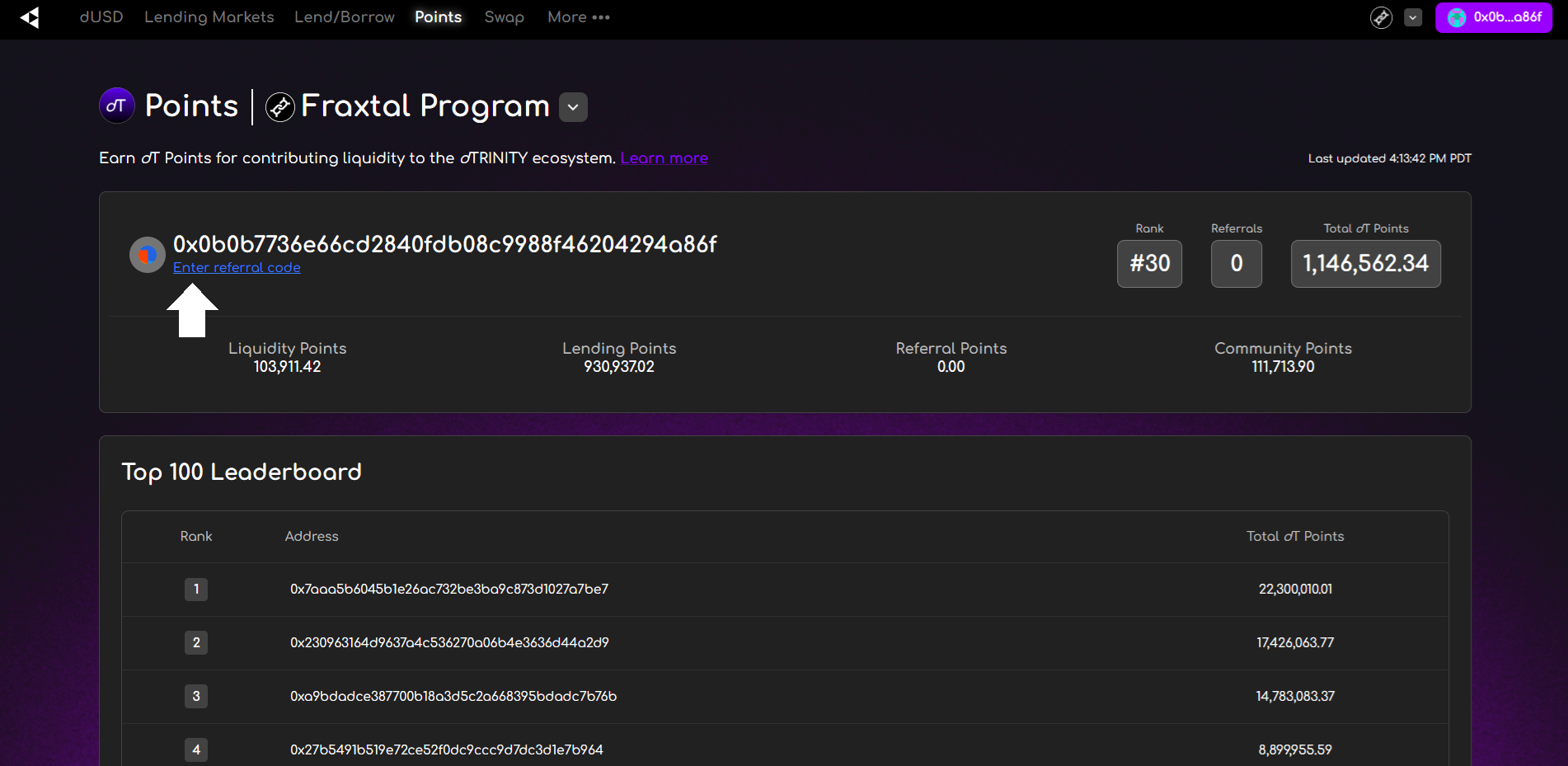Select Swap in the top navigation

coord(504,16)
